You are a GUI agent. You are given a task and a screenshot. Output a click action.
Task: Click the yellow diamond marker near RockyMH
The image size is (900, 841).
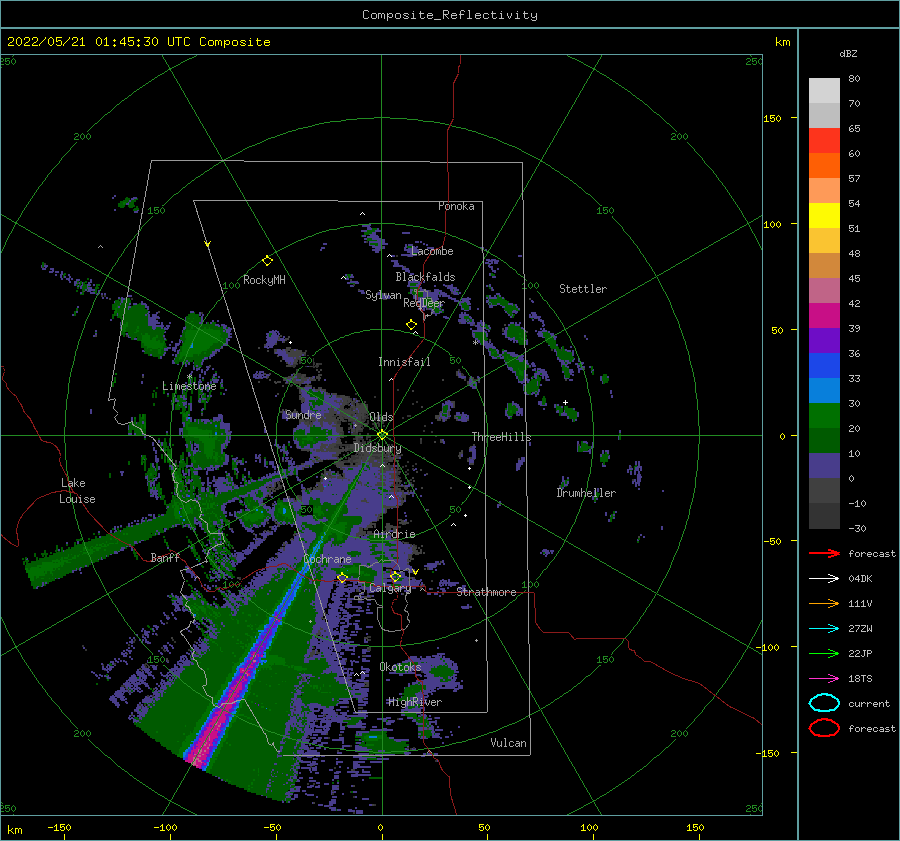[x=267, y=261]
